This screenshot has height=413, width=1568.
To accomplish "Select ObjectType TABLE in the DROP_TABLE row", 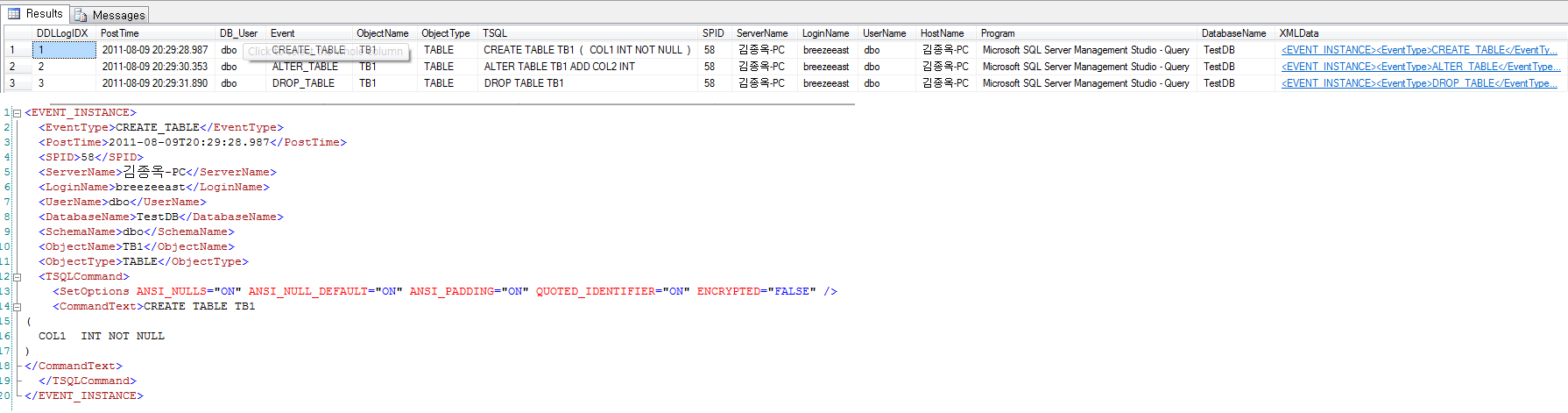I will coord(448,83).
